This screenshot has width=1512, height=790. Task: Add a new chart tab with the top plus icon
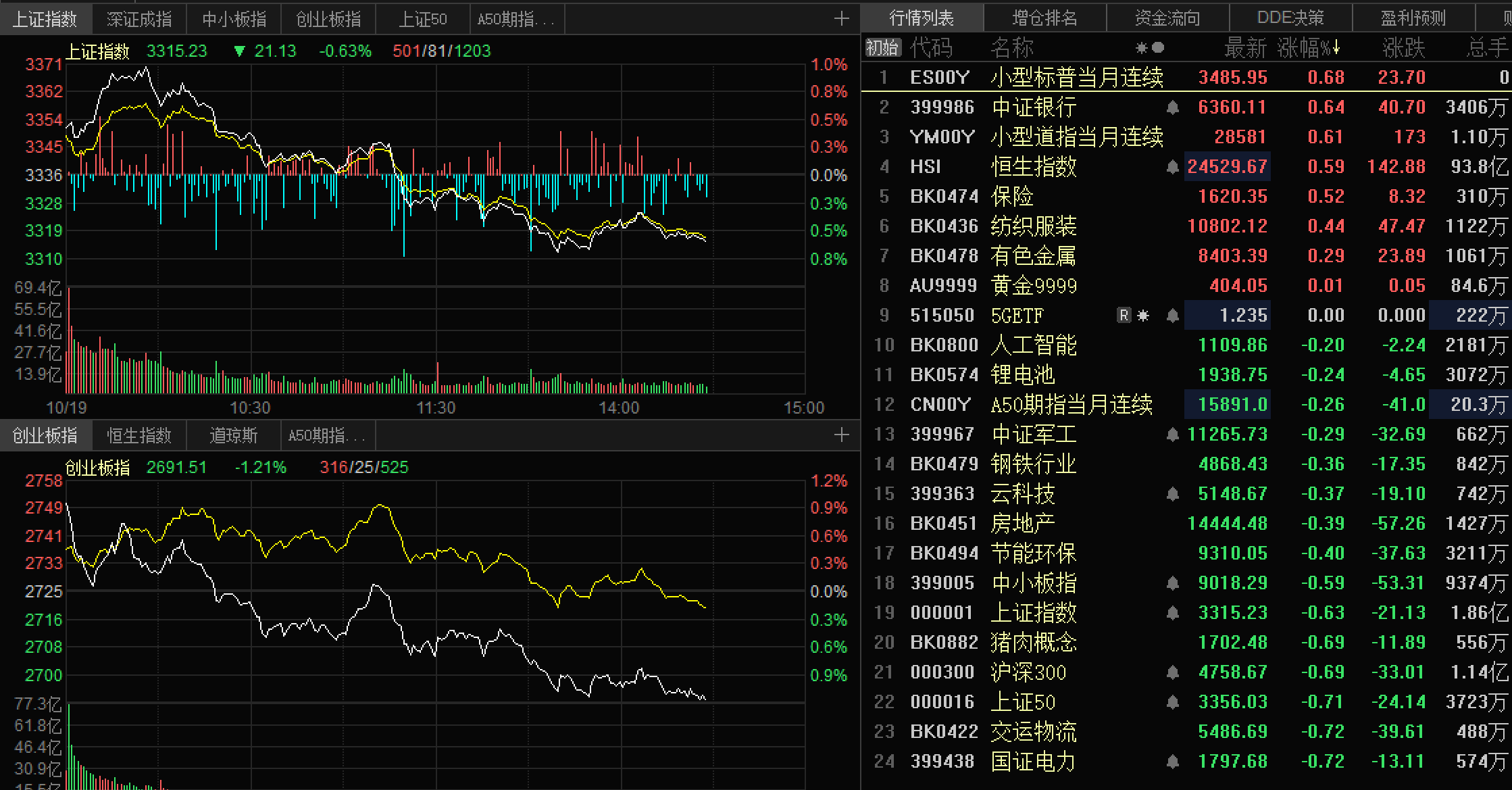pos(841,19)
